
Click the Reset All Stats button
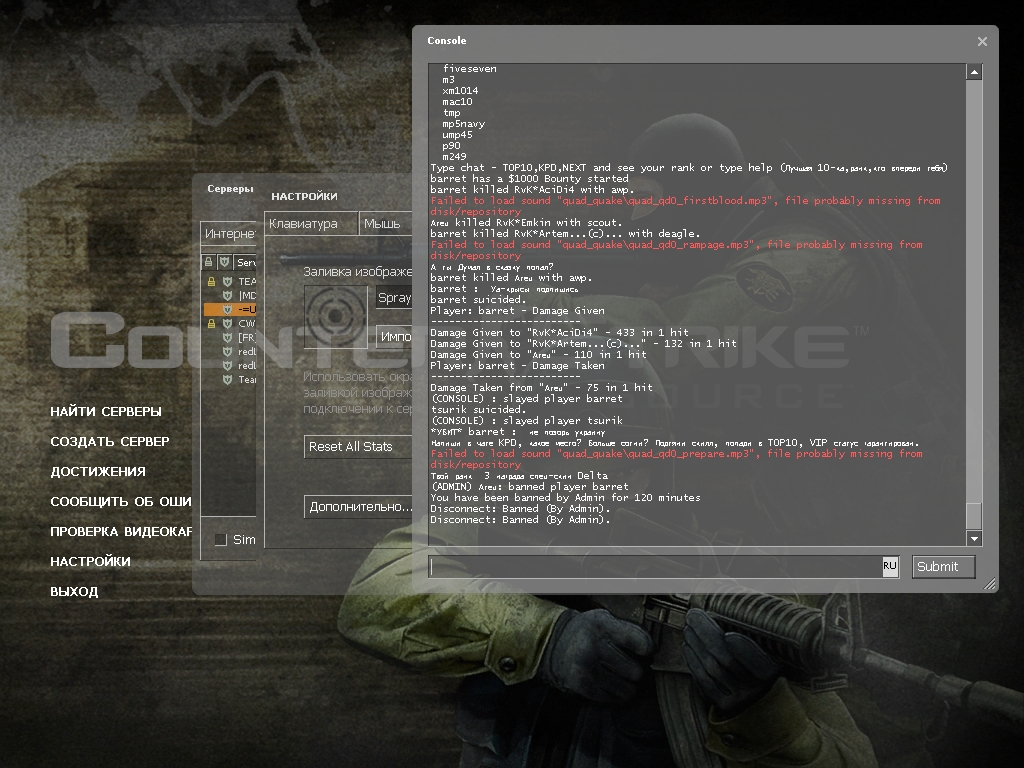358,447
